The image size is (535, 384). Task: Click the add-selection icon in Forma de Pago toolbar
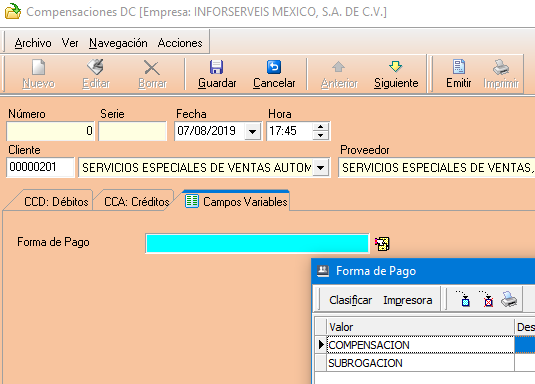pos(464,299)
